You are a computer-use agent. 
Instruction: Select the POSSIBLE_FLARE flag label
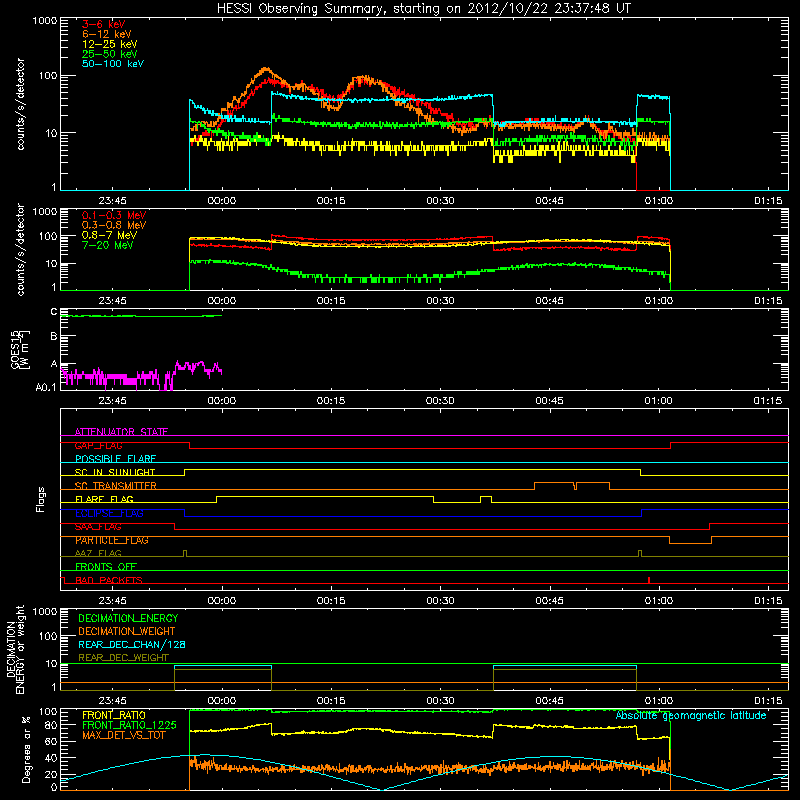pos(115,459)
